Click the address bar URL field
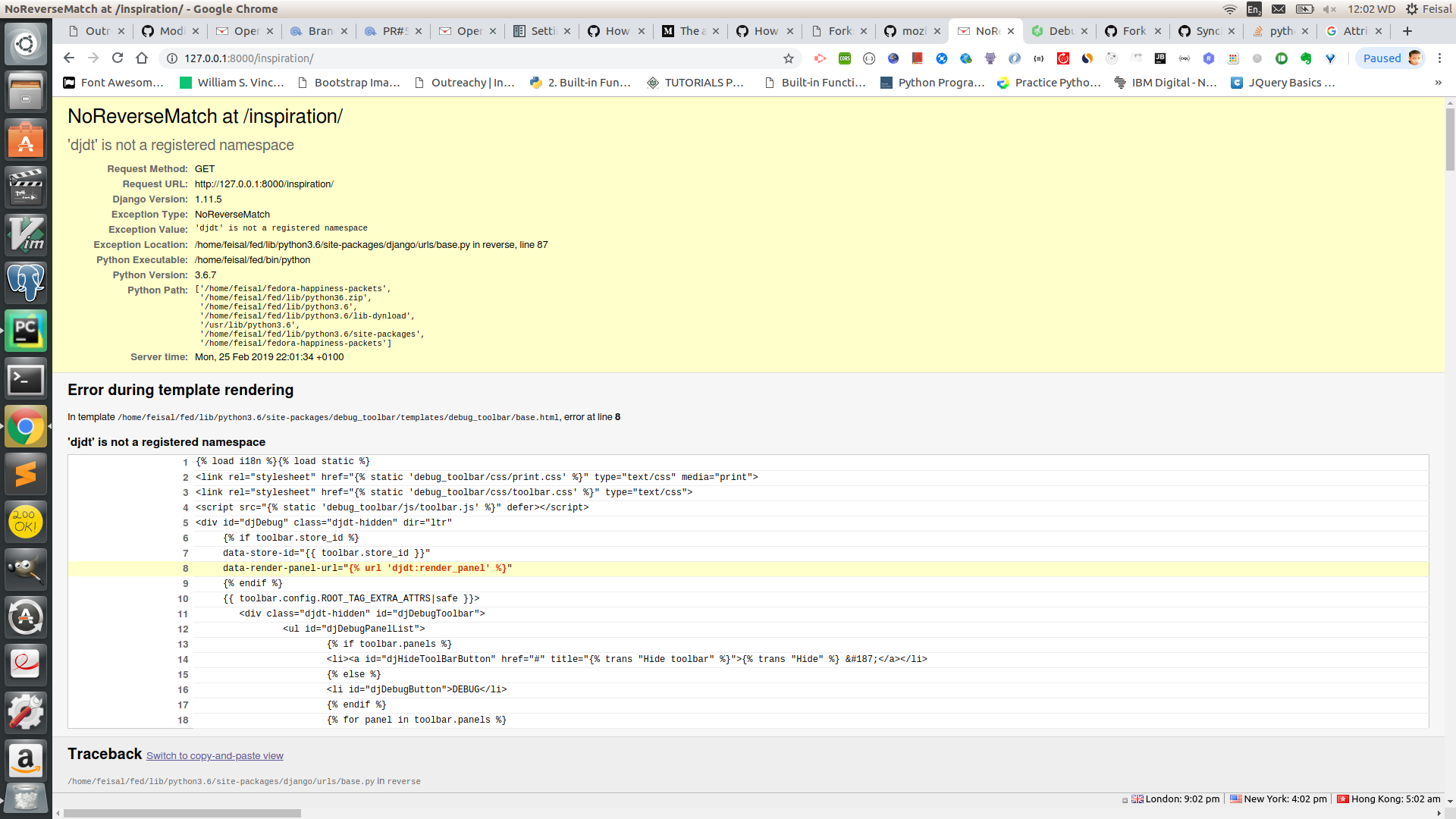The image size is (1456, 819). click(478, 58)
